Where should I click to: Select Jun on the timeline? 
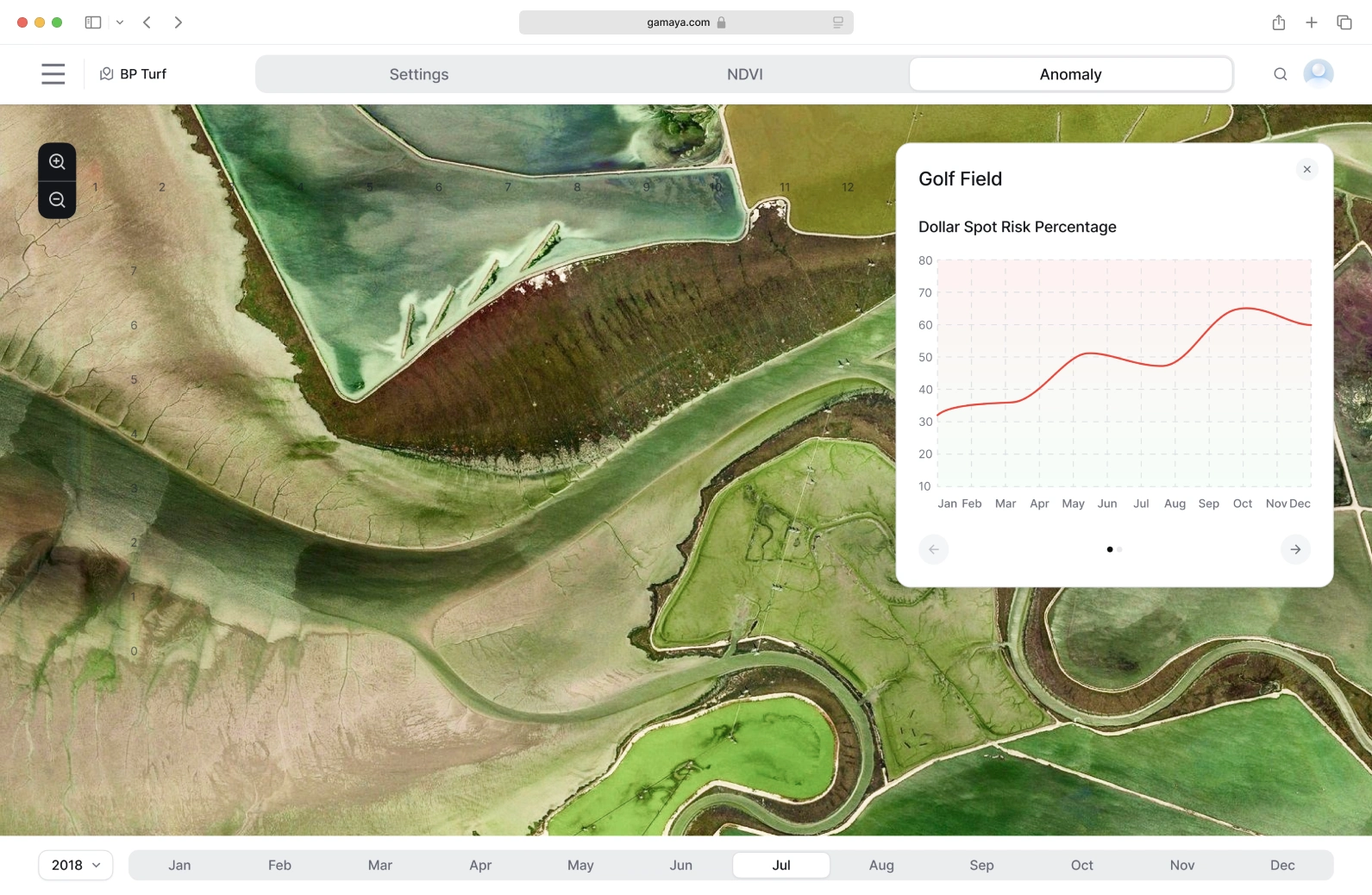681,865
